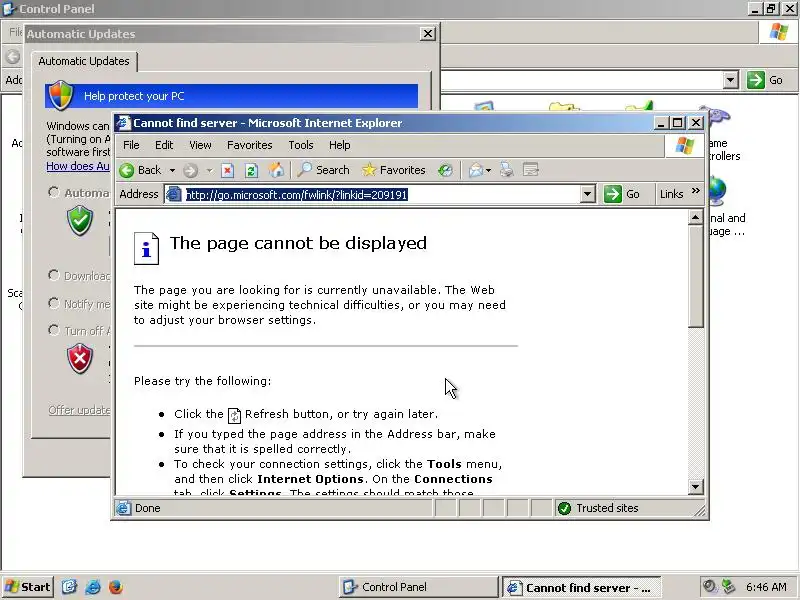Click Go button in Control Panel window

tap(765, 80)
